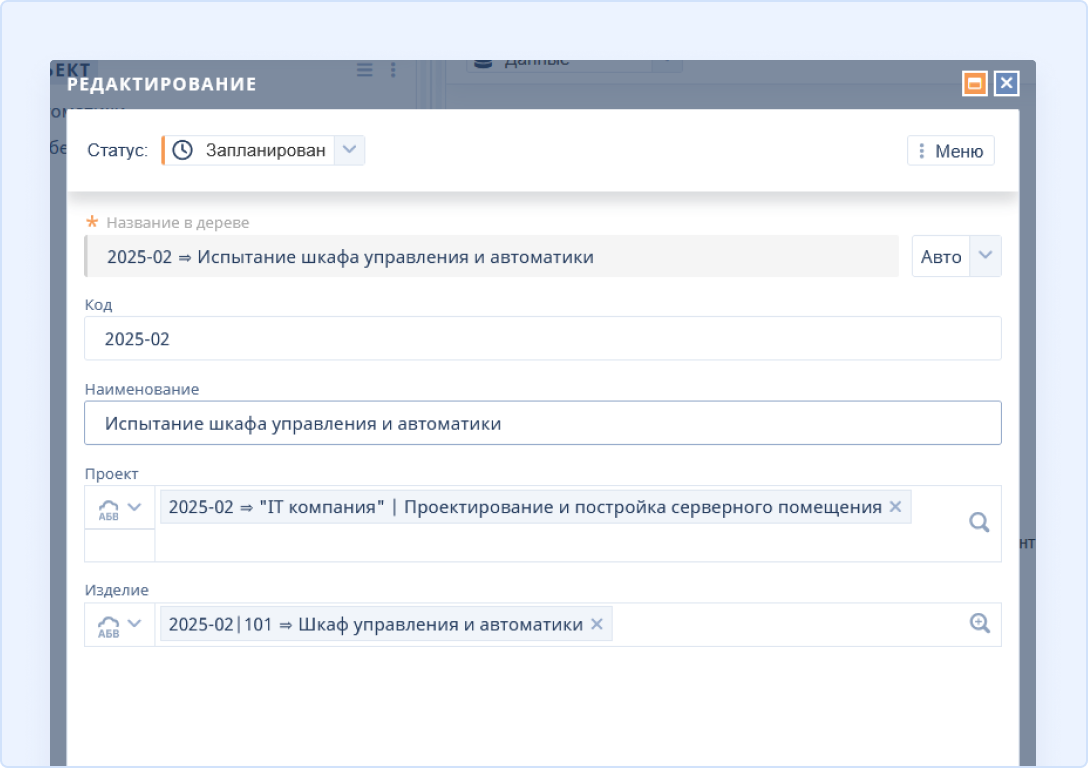Click the Данные header behind the dialog

540,61
